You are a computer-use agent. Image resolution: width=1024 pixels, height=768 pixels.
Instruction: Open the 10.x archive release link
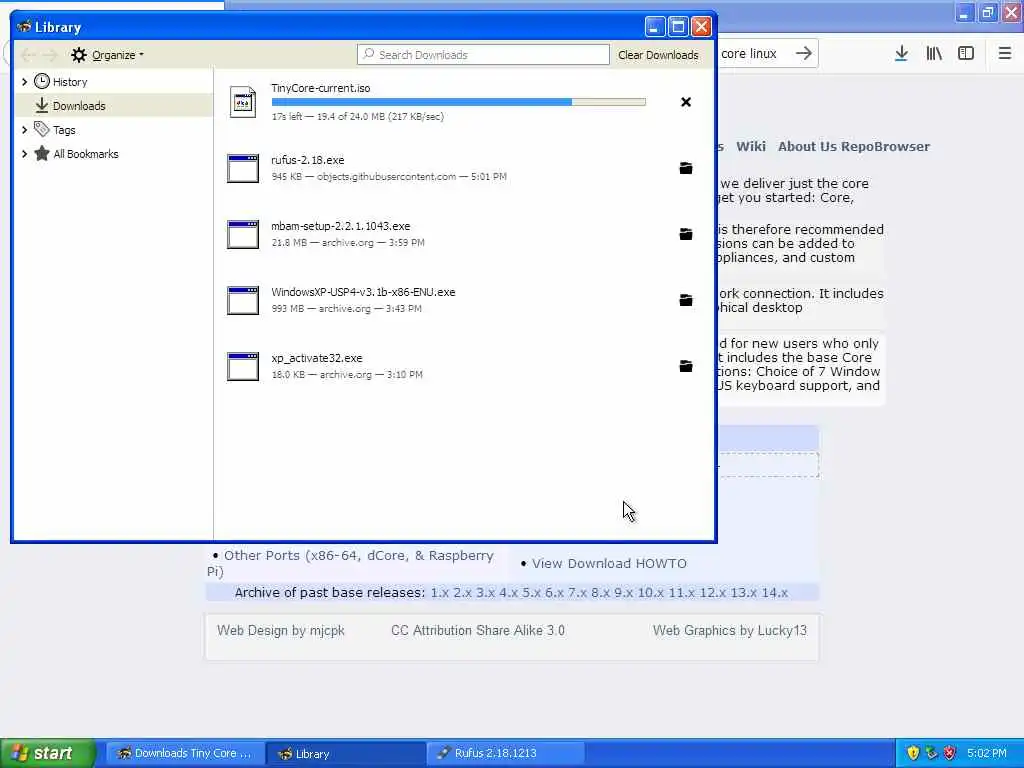[650, 593]
